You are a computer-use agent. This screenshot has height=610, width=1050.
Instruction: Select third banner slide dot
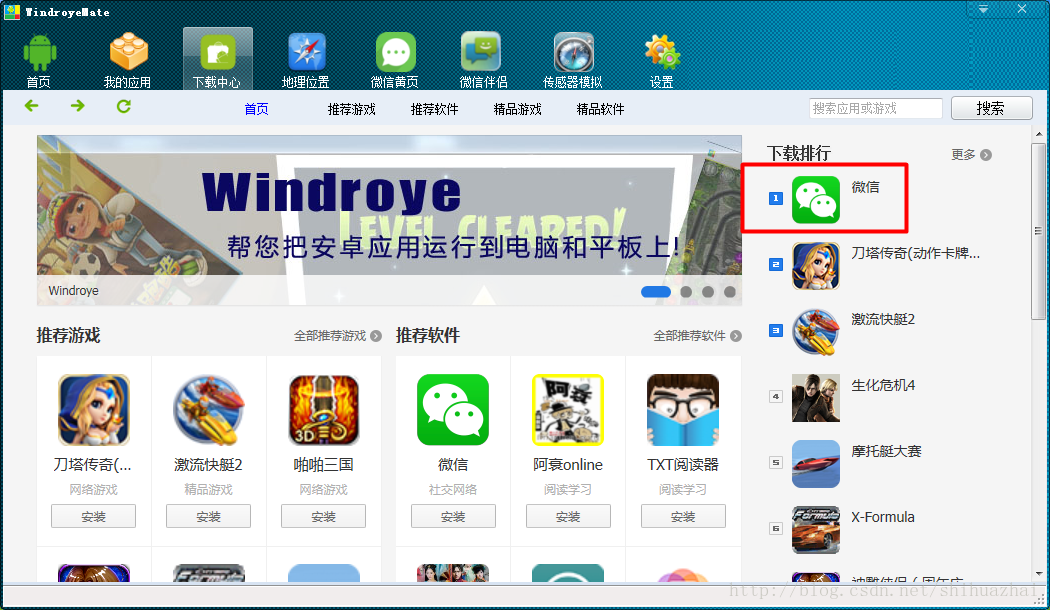(x=708, y=291)
